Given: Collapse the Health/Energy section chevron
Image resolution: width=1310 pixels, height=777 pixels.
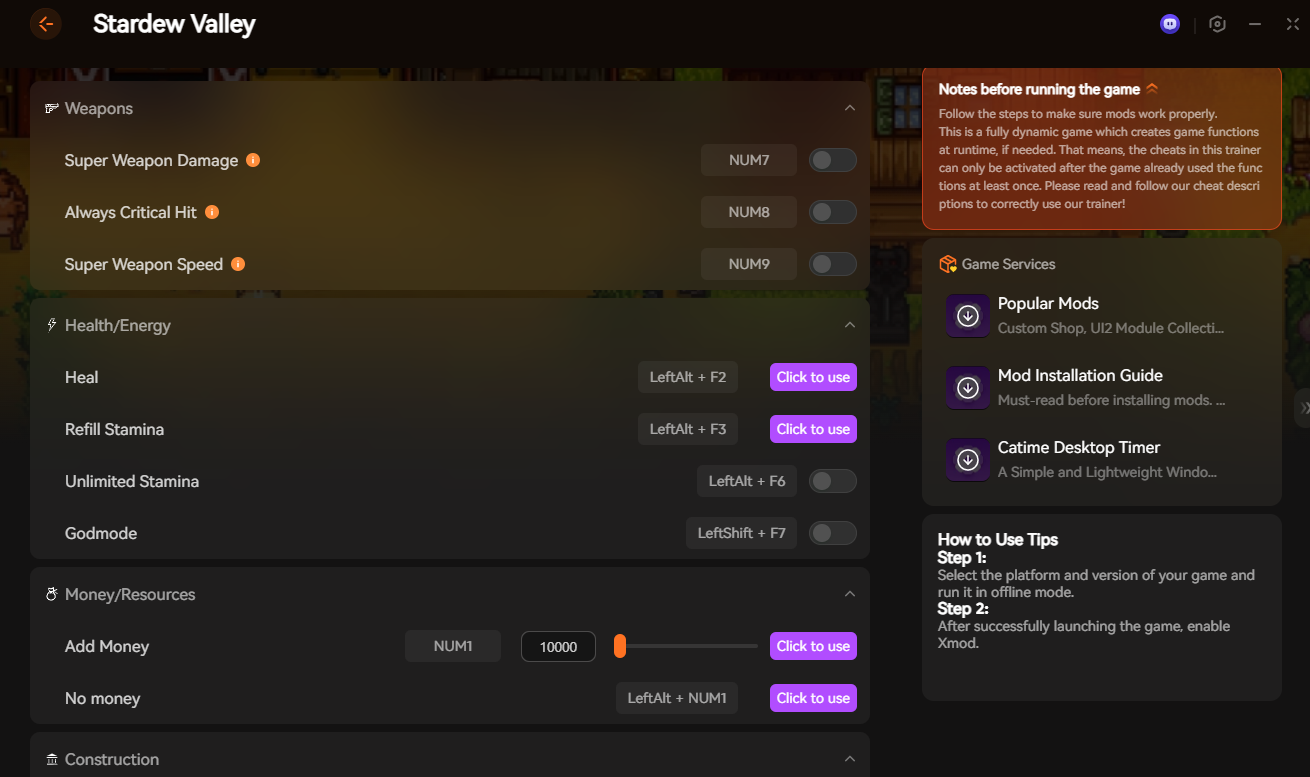Looking at the screenshot, I should click(849, 325).
